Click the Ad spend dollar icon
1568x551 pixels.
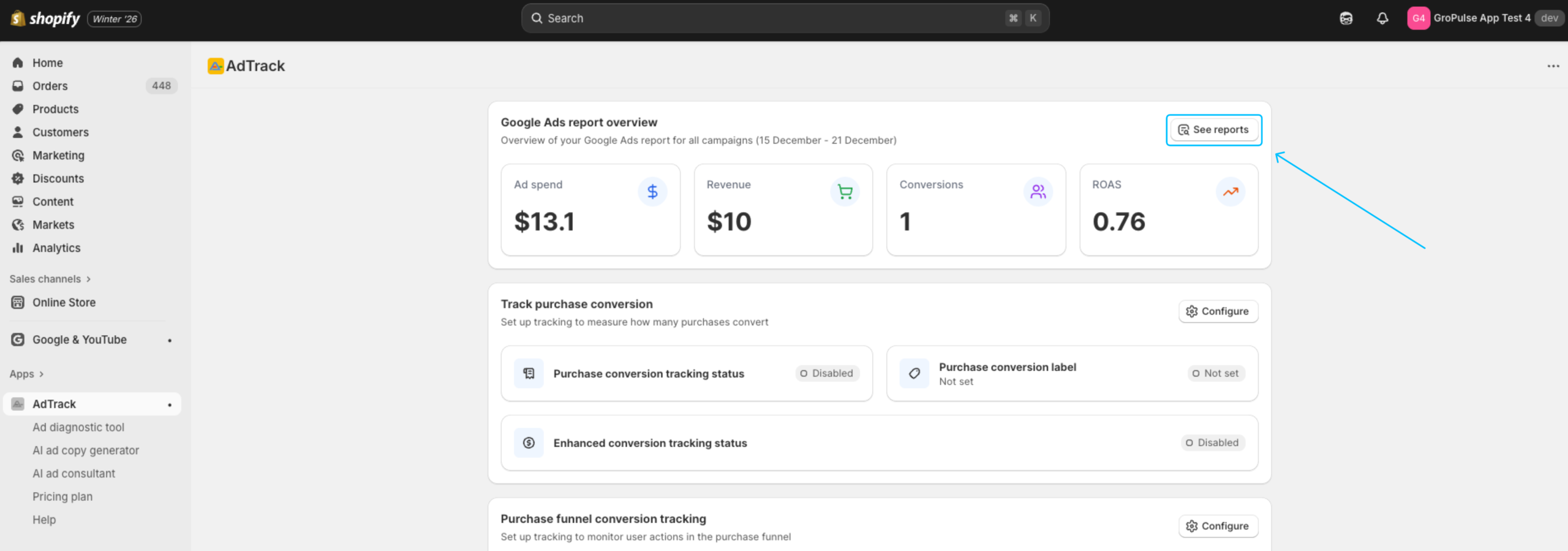(652, 192)
